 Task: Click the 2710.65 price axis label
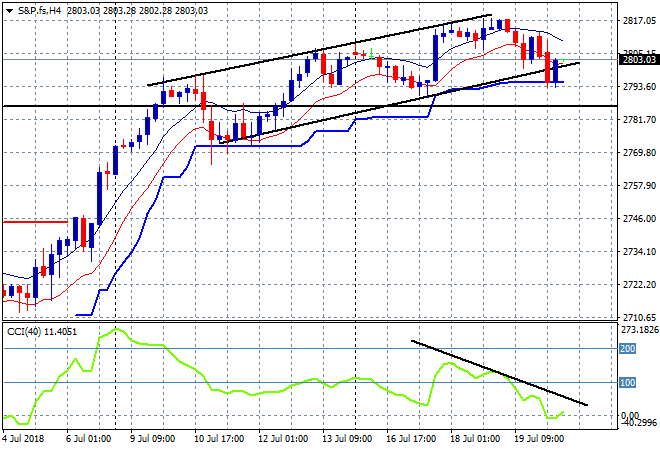pyautogui.click(x=639, y=317)
